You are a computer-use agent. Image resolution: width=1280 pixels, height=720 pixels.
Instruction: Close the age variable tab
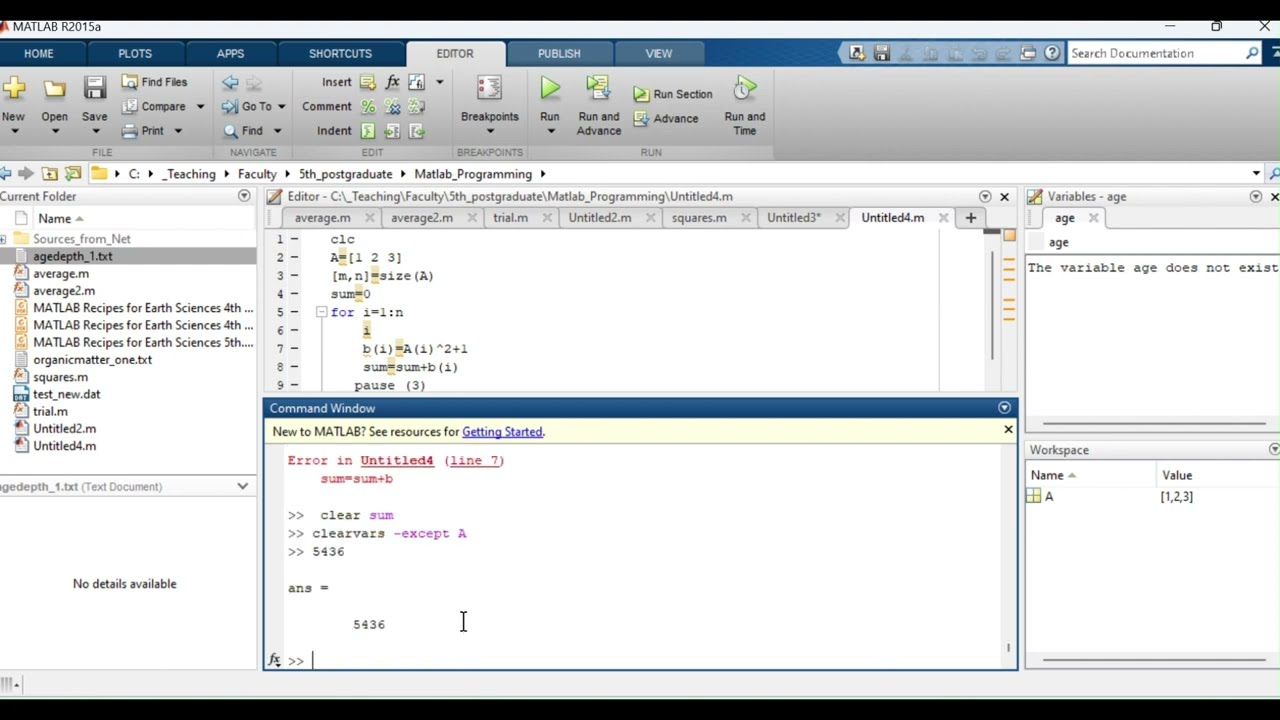pyautogui.click(x=1093, y=218)
